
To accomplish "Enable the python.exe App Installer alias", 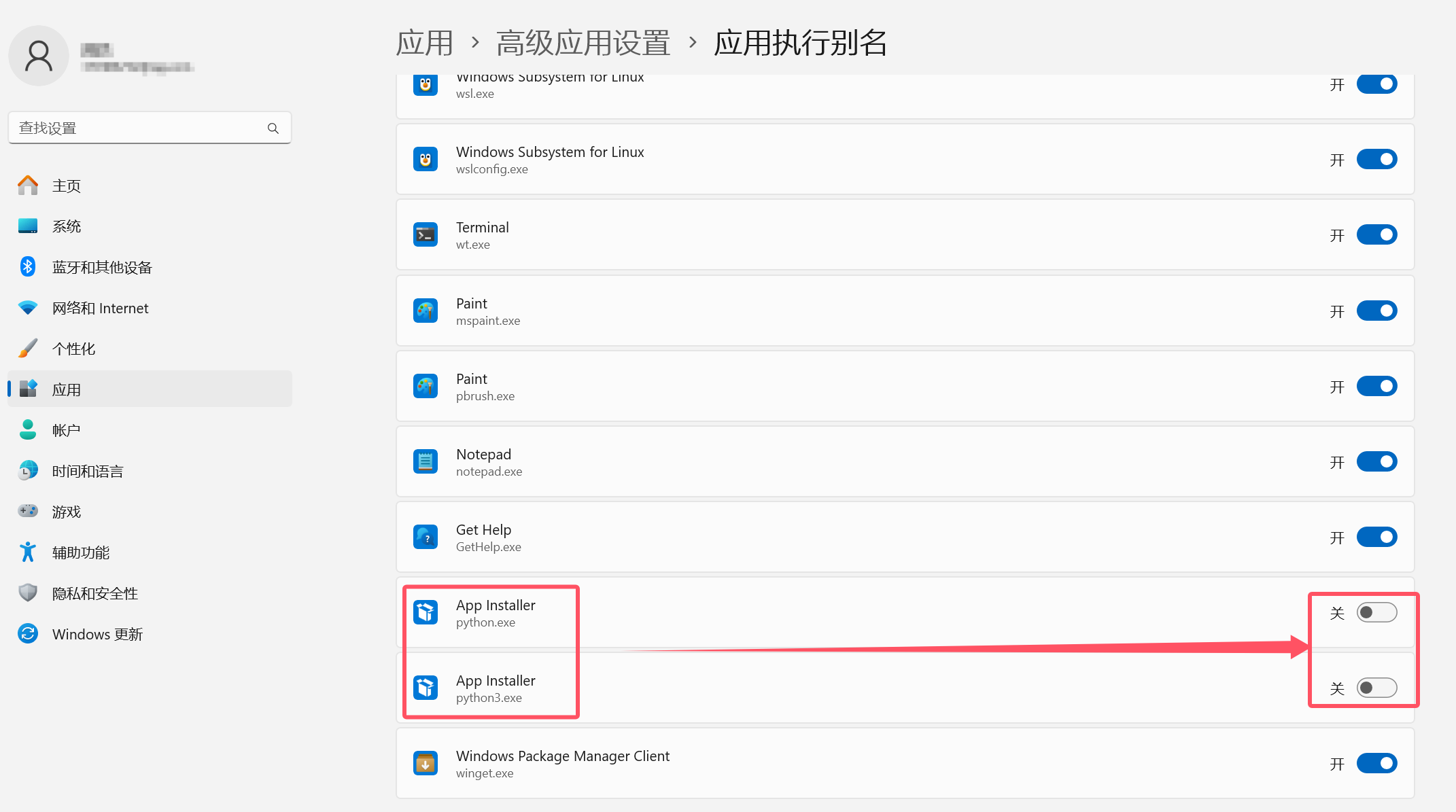I will click(x=1376, y=613).
